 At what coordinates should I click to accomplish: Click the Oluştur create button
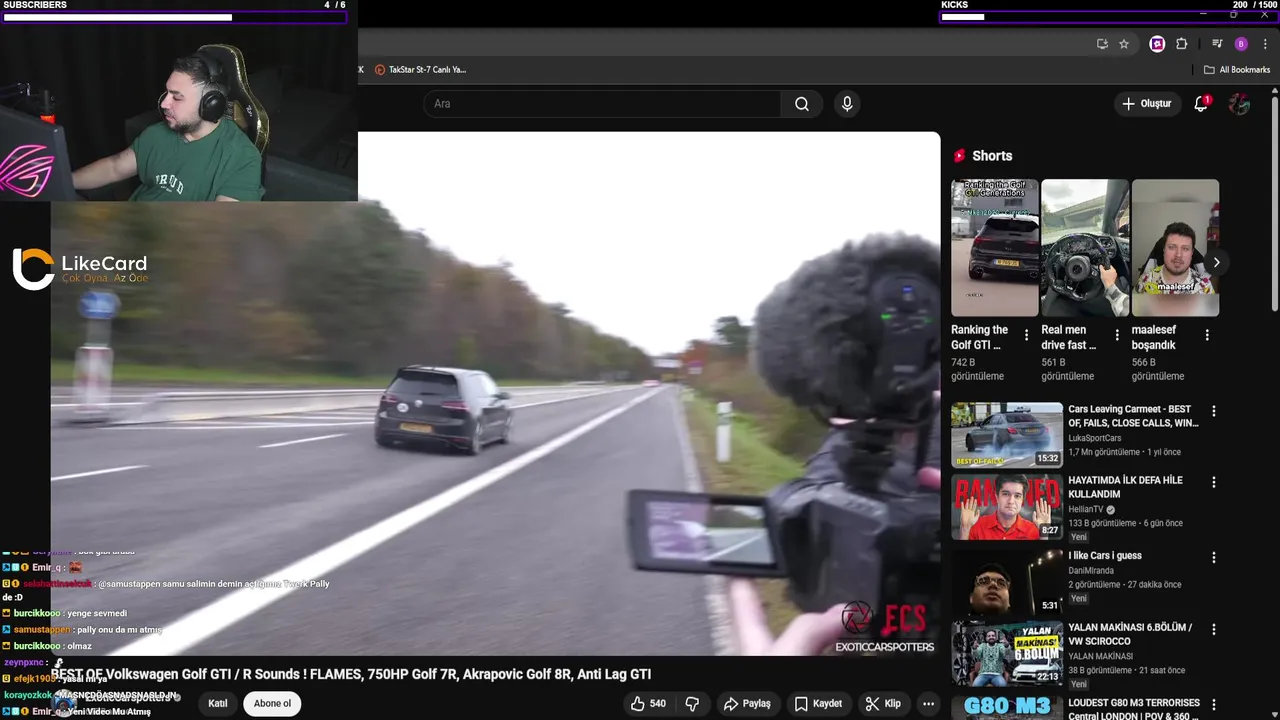pyautogui.click(x=1146, y=104)
